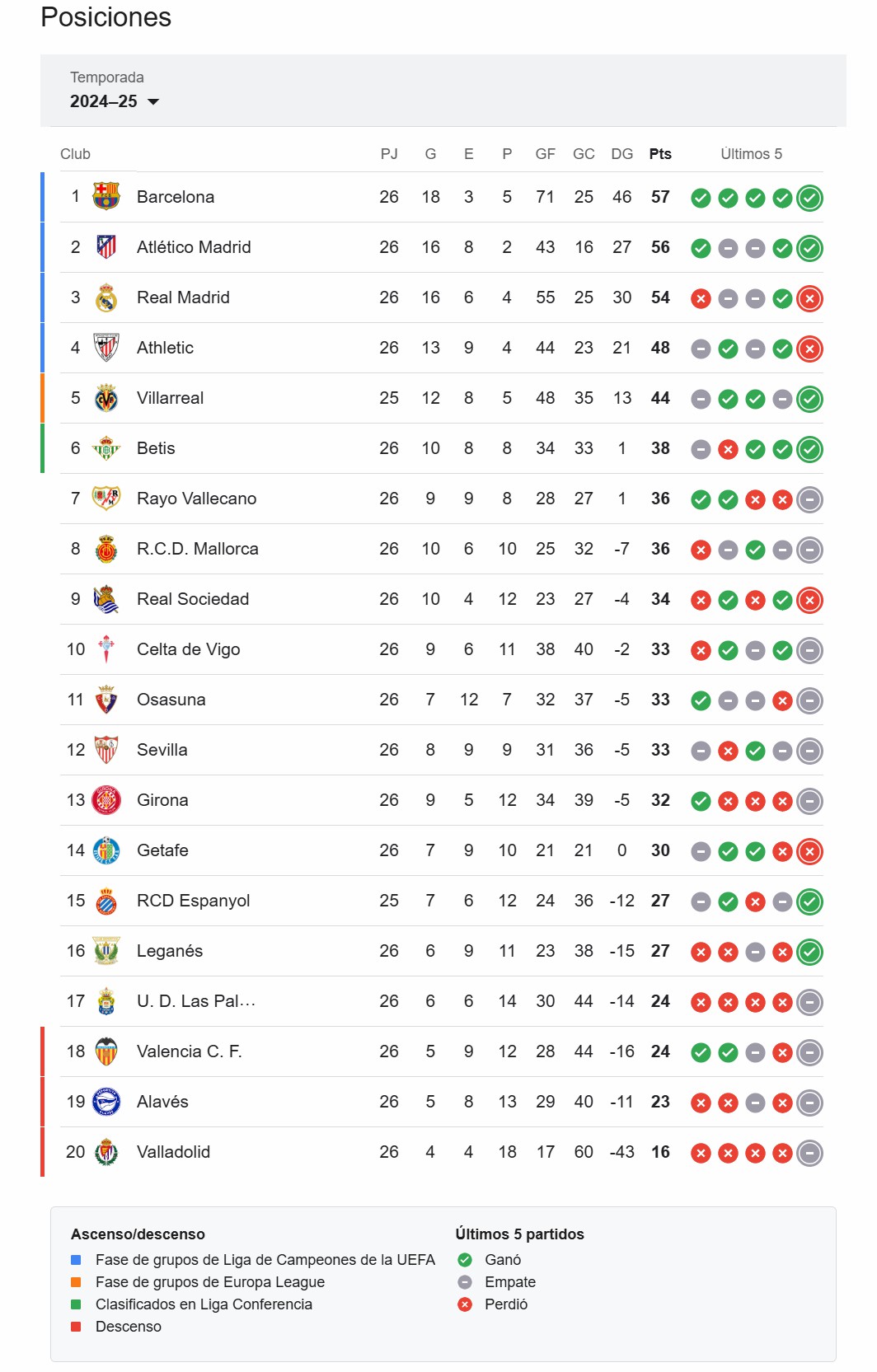Click the Girona crest icon
The width and height of the screenshot is (877, 1372).
click(x=106, y=799)
